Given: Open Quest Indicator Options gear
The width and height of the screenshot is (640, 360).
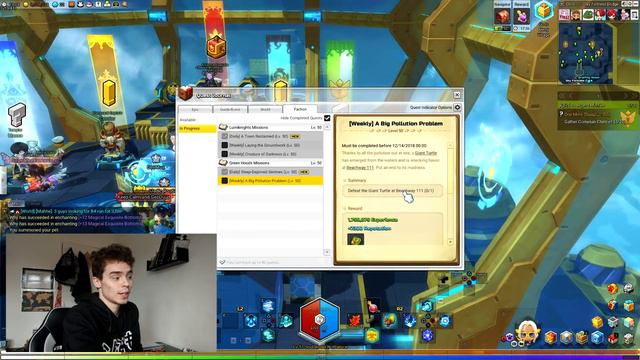Looking at the screenshot, I should point(457,107).
